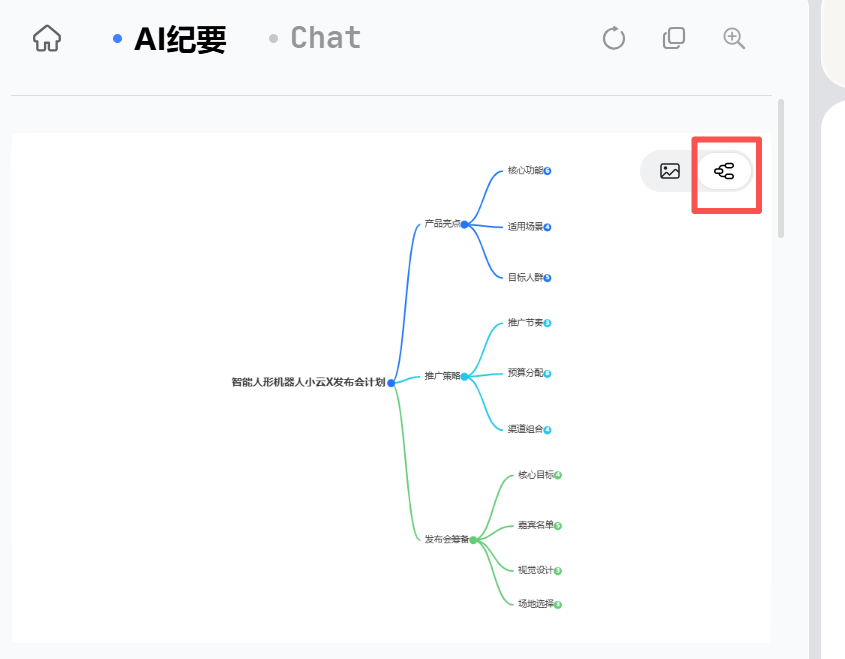Screen dimensions: 845x659
Task: Click the copy icon near the top right
Action: (673, 38)
